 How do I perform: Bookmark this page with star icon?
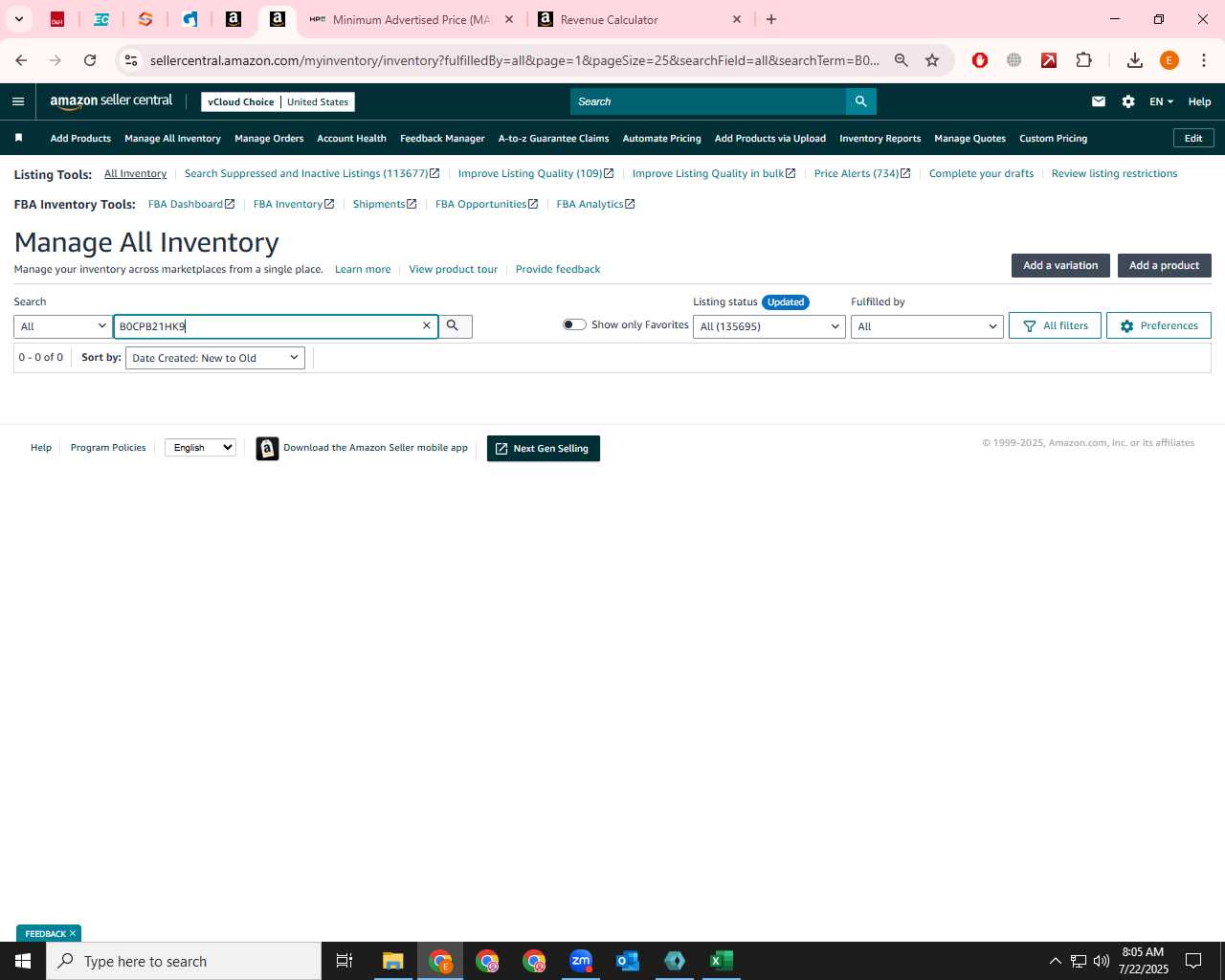point(932,60)
